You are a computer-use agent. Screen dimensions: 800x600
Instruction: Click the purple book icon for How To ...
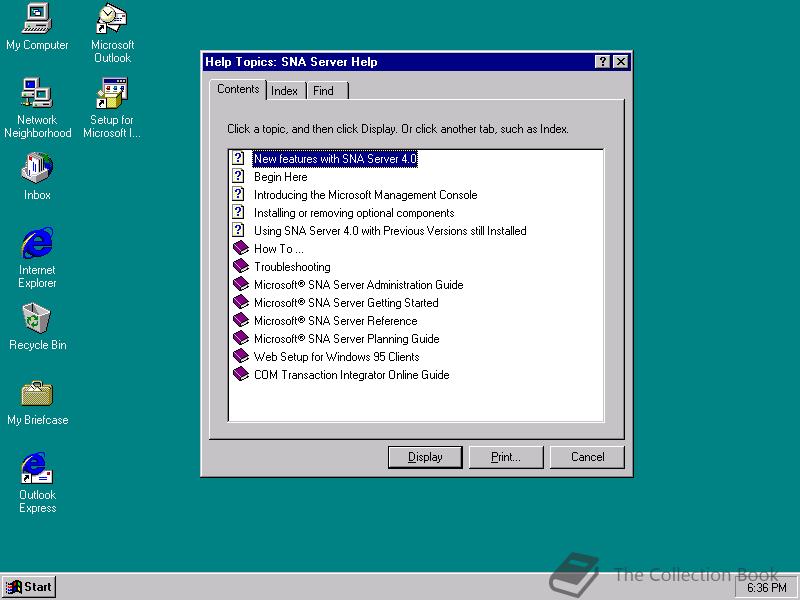(x=240, y=248)
